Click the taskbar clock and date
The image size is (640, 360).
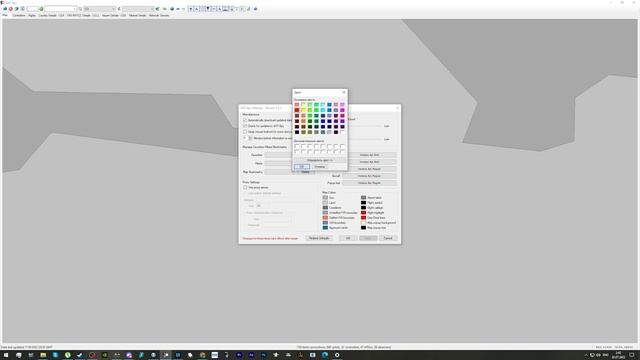click(x=618, y=355)
